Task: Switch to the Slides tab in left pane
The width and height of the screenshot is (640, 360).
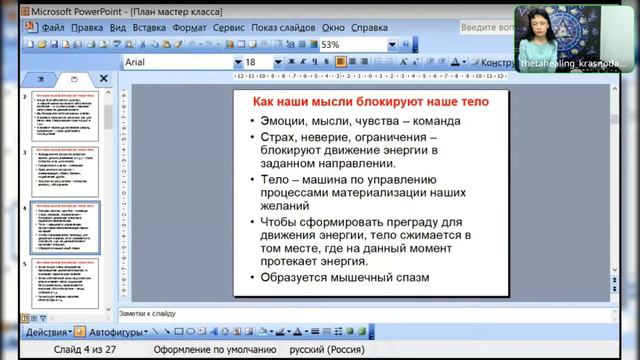Action: click(74, 79)
